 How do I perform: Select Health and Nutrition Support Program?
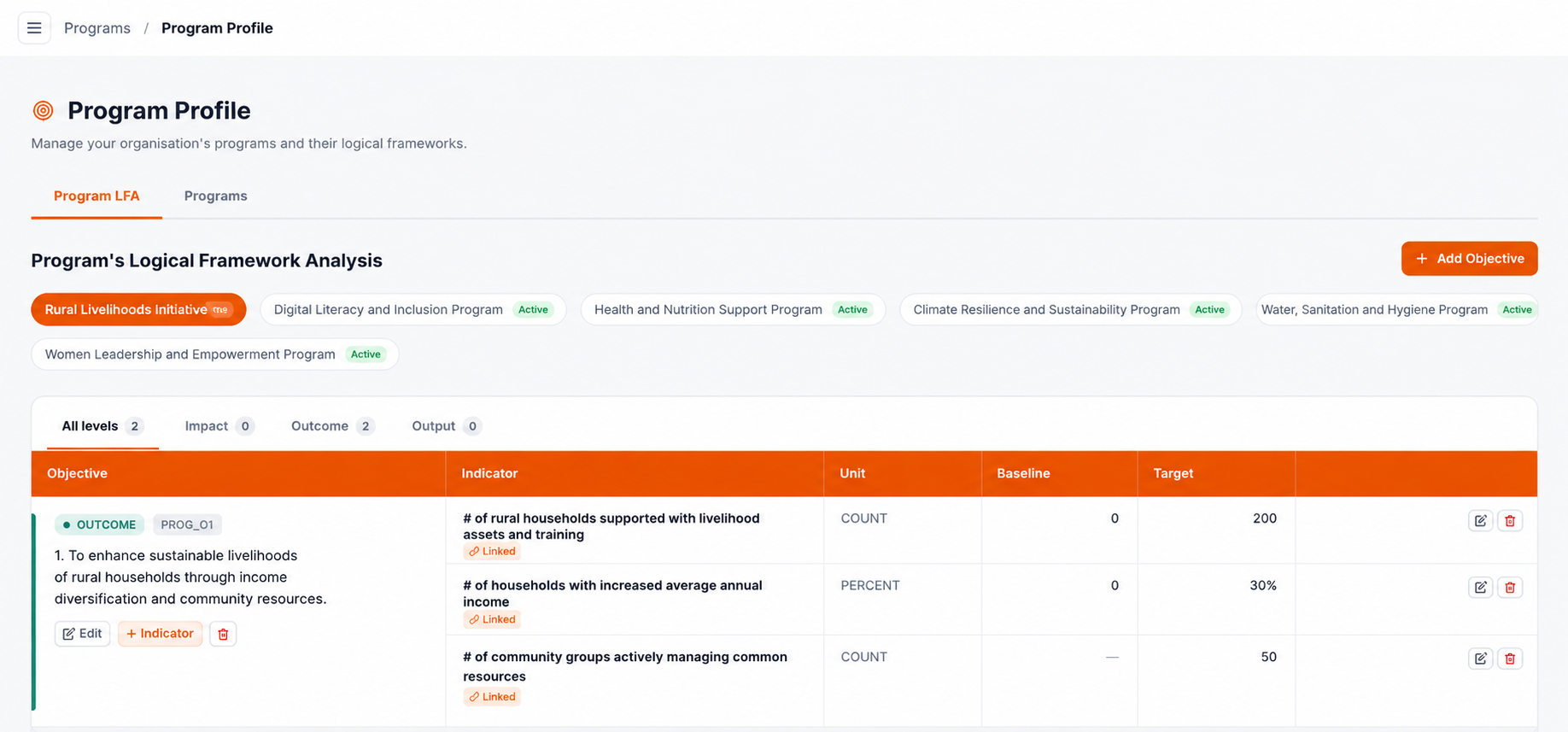point(733,309)
